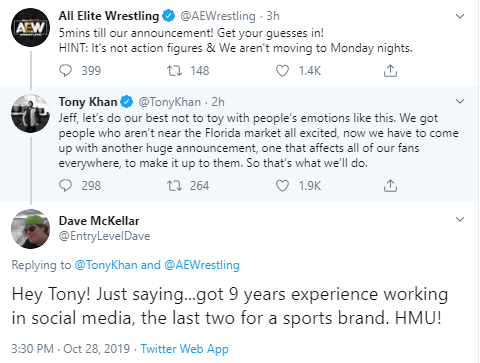
Task: Open the 3:30 PM Oct 28, 2019 timestamp
Action: pyautogui.click(x=71, y=349)
